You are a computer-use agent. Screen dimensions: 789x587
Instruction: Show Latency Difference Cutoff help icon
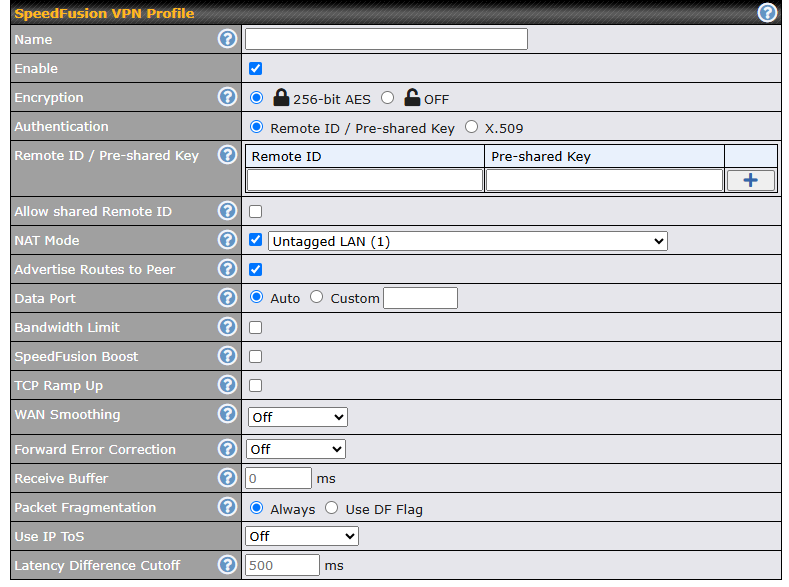[227, 565]
